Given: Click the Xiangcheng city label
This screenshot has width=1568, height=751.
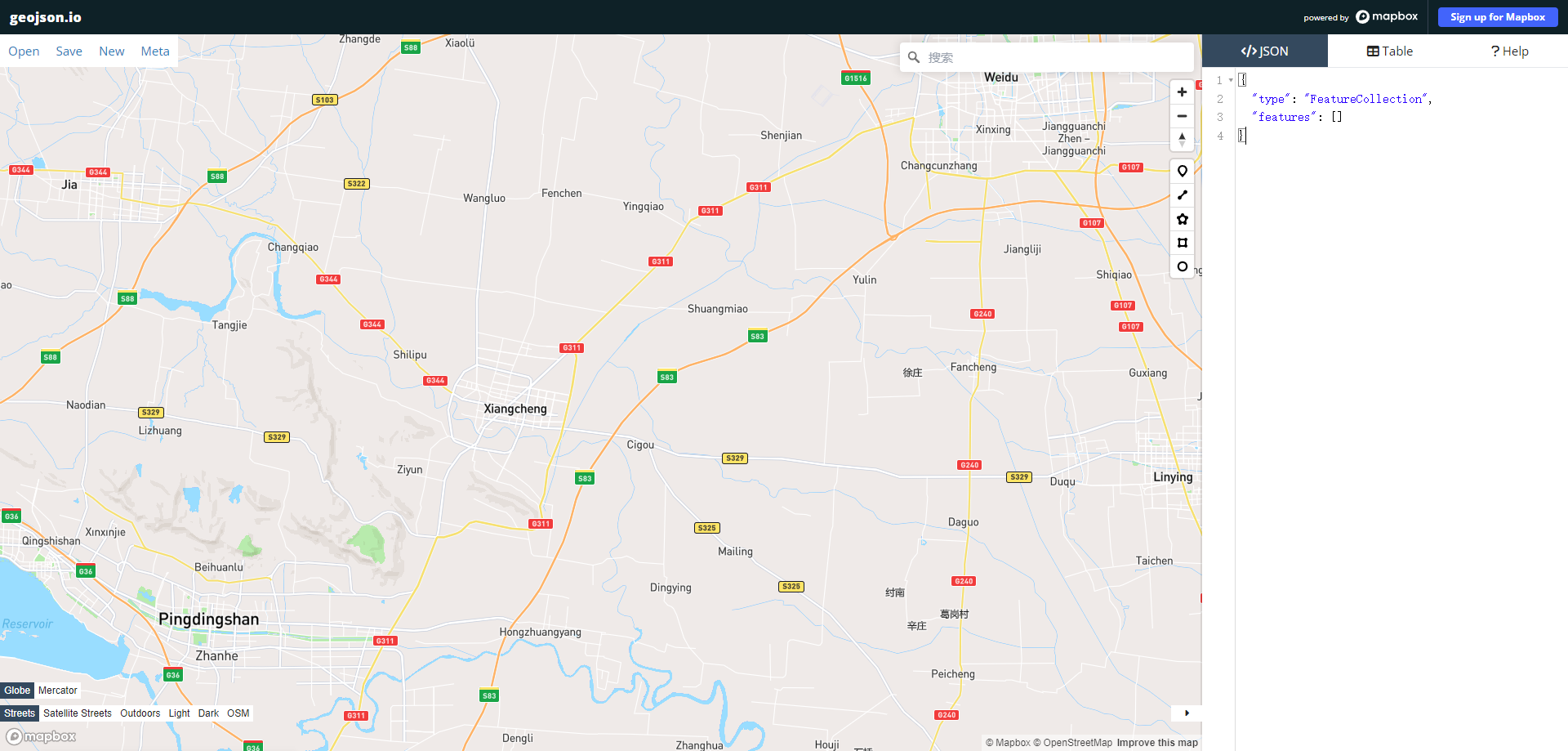Looking at the screenshot, I should (x=515, y=409).
